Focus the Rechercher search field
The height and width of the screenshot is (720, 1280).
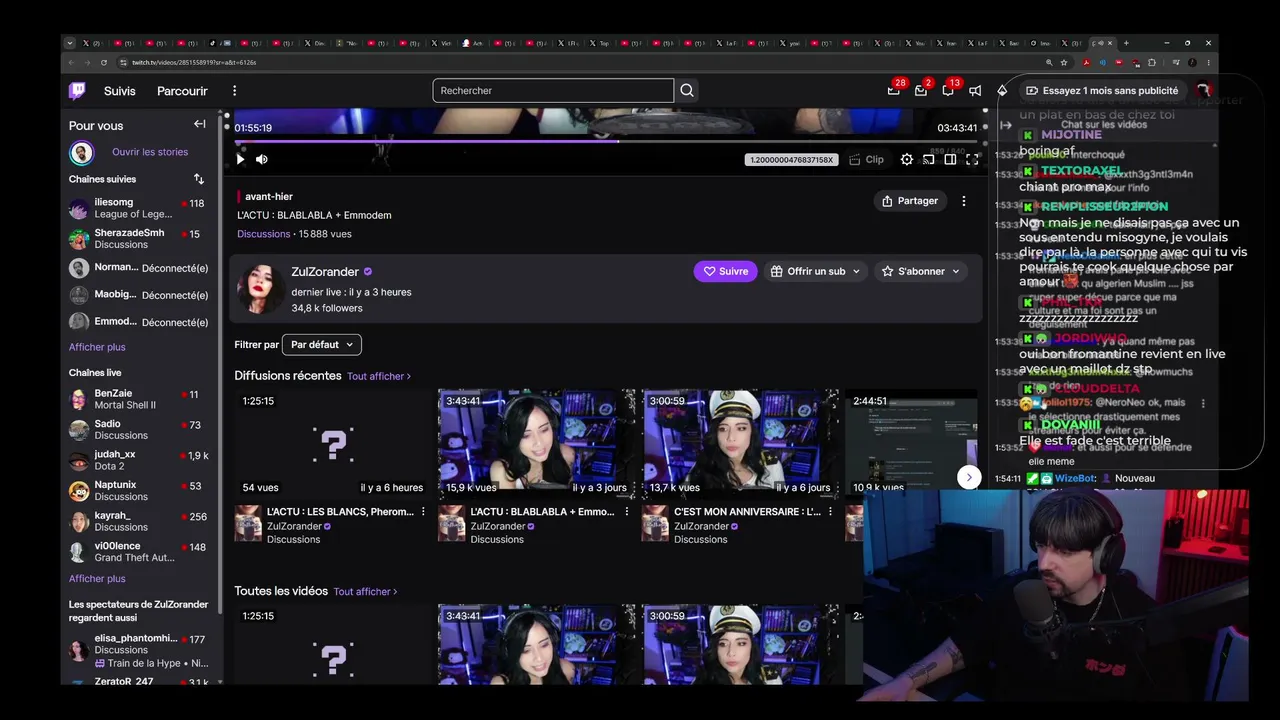pyautogui.click(x=553, y=91)
